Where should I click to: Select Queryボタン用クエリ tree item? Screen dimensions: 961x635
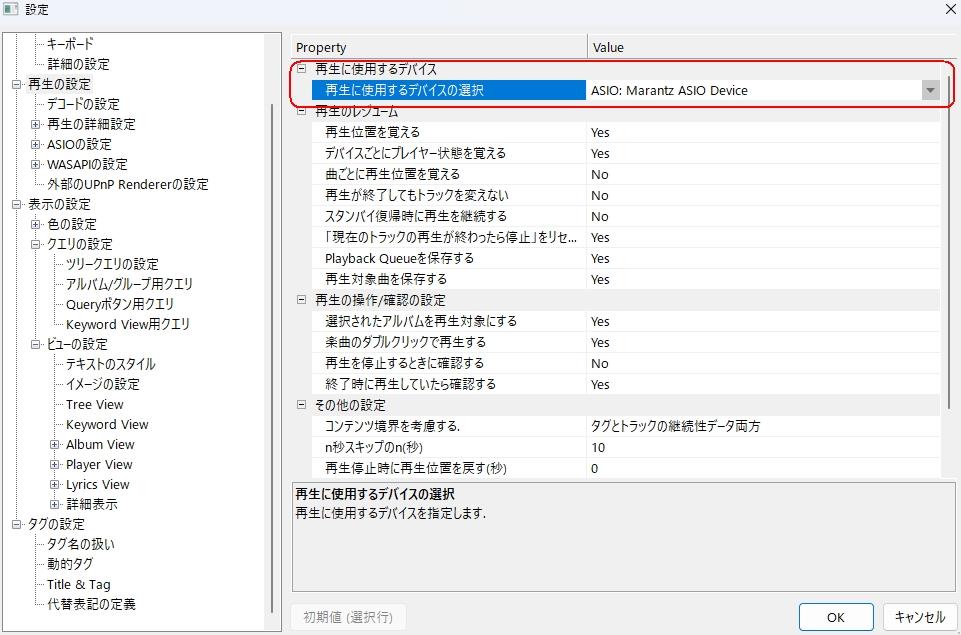point(120,305)
